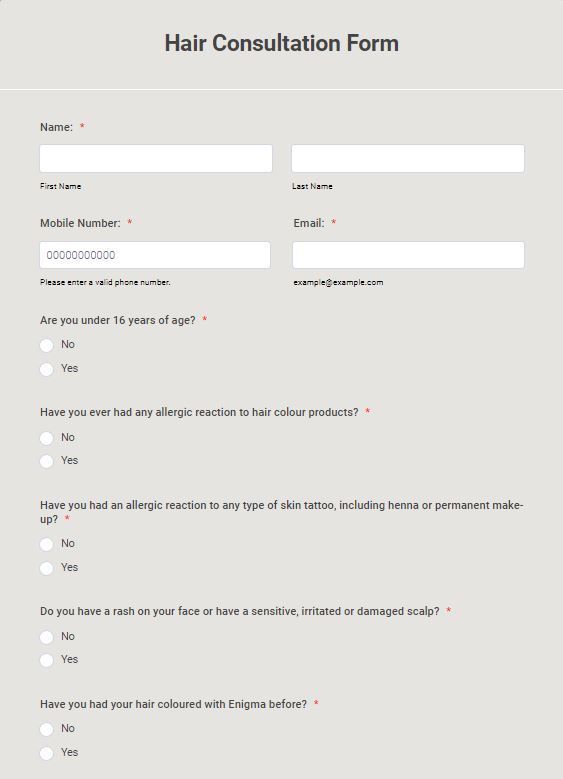Click the Mobile Number label

coord(80,223)
